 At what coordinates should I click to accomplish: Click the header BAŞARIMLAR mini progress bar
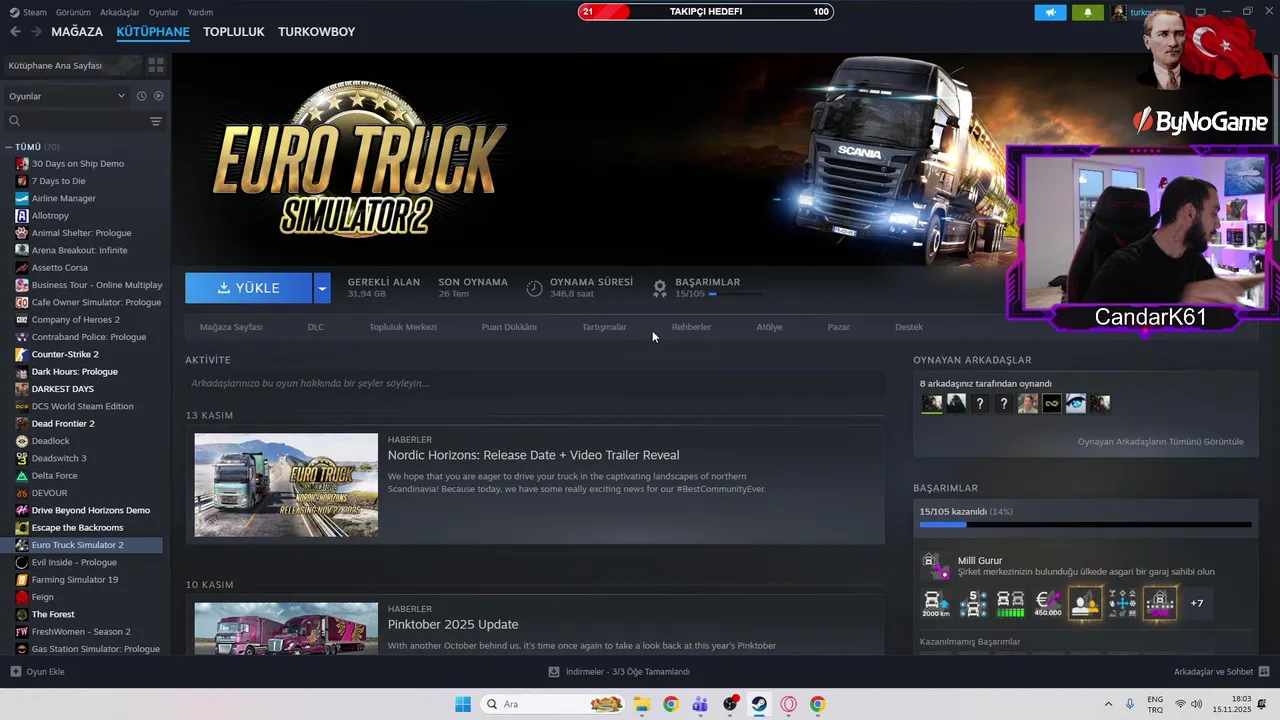pyautogui.click(x=735, y=294)
